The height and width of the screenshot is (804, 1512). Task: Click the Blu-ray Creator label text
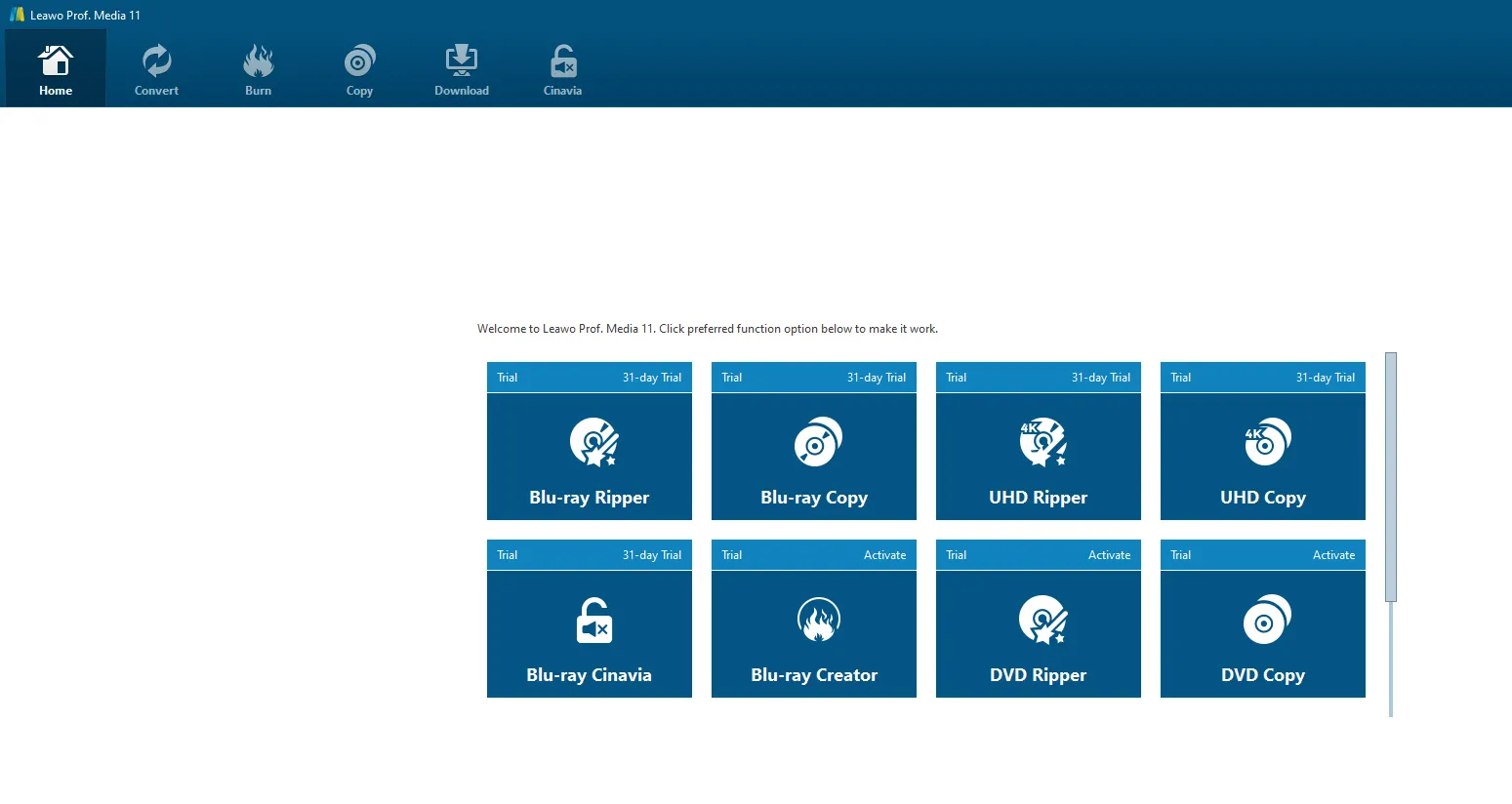click(814, 675)
